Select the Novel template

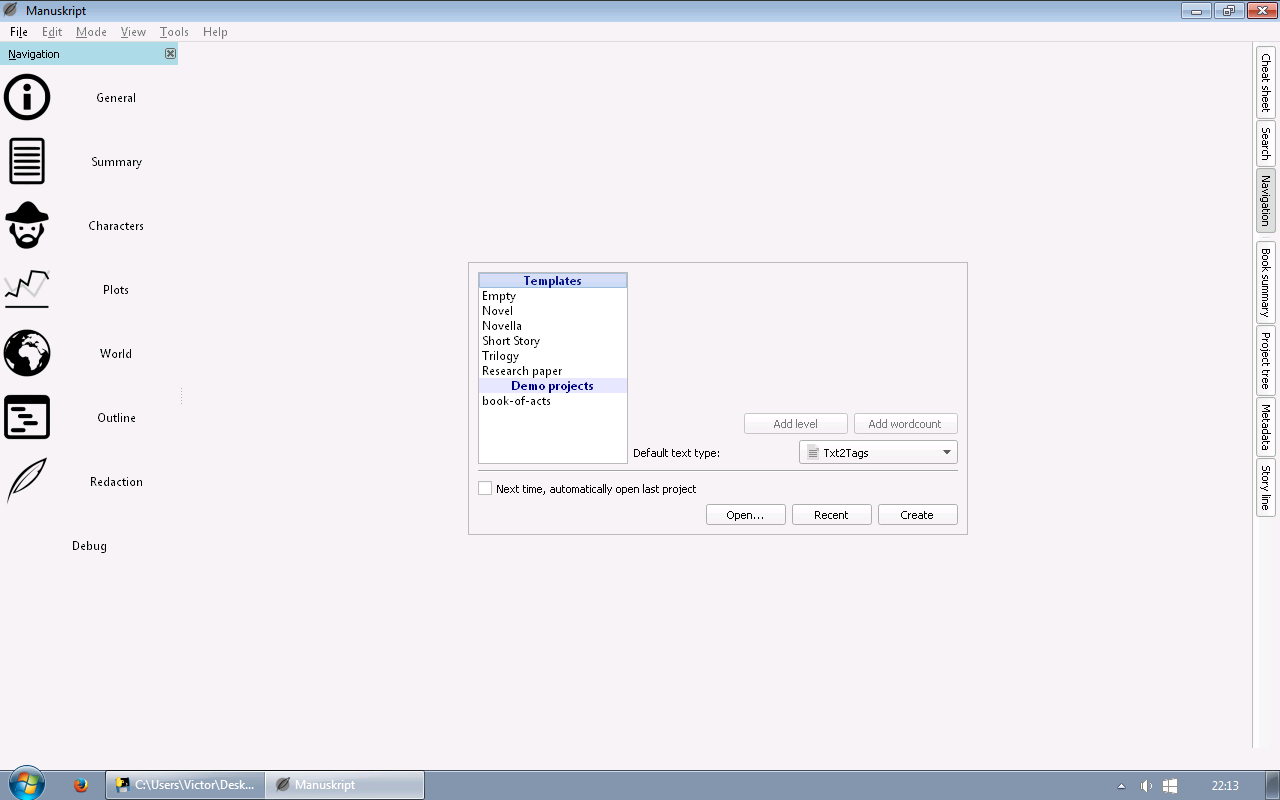point(553,311)
